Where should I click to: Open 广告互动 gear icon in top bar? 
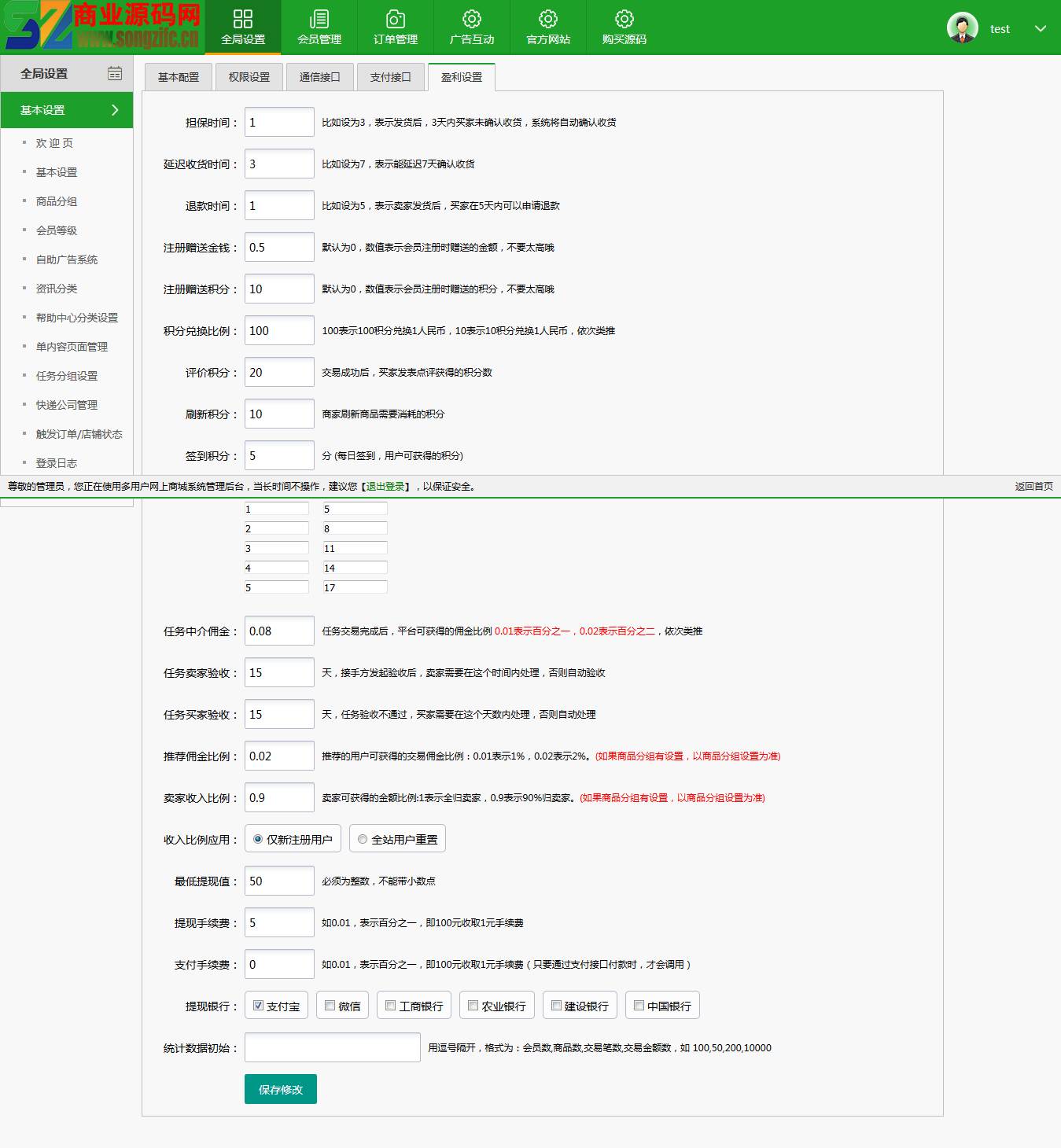tap(472, 20)
